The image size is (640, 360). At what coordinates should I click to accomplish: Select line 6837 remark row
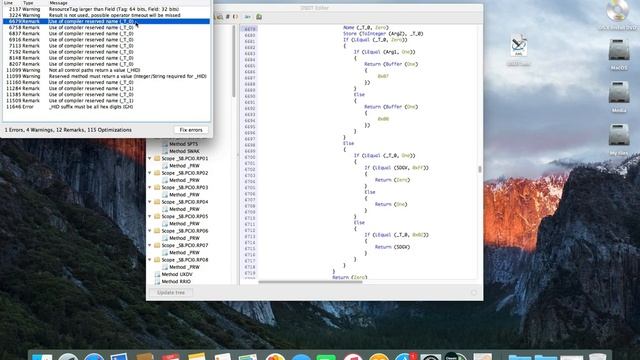(x=106, y=33)
